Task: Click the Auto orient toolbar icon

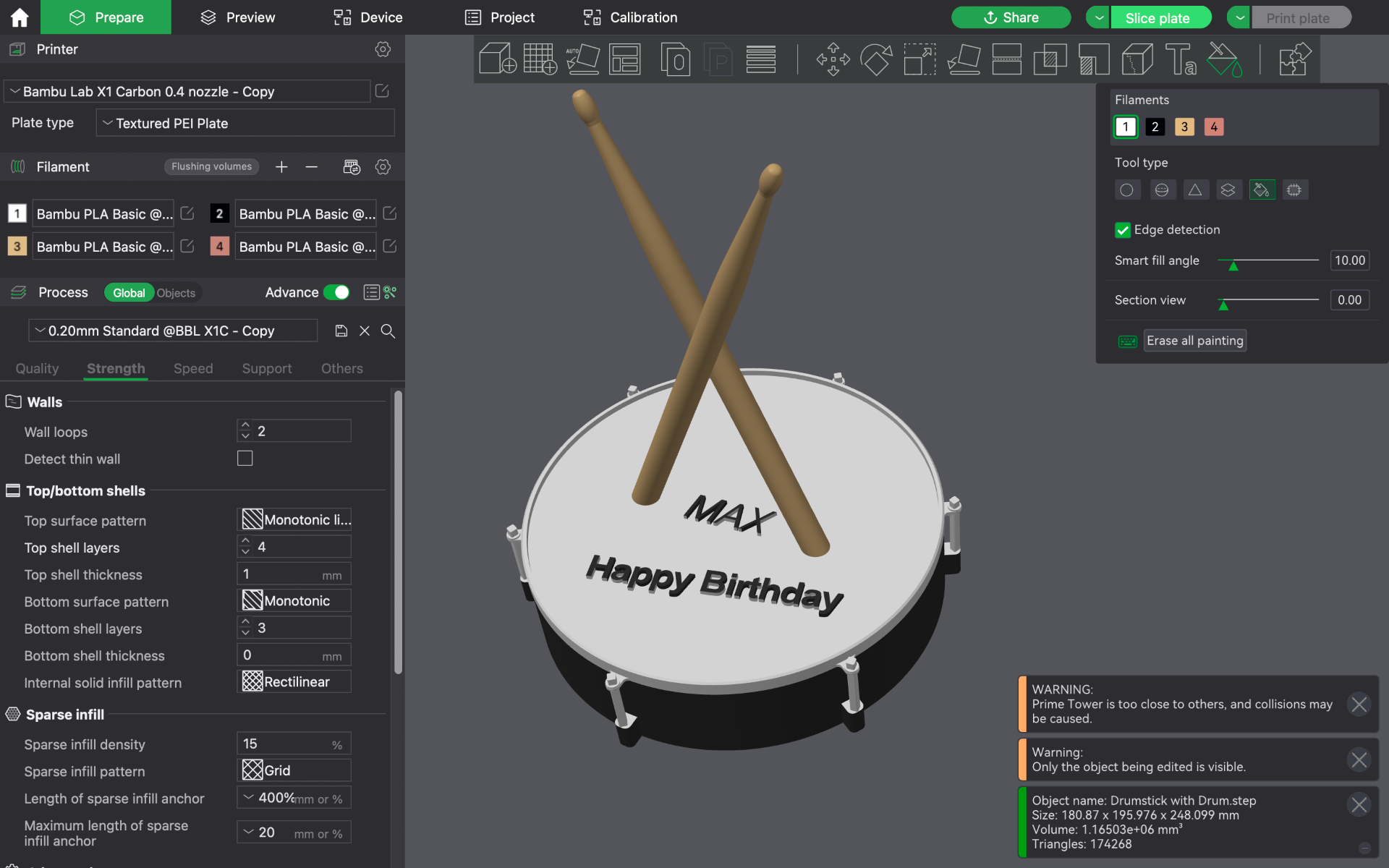Action: point(582,59)
